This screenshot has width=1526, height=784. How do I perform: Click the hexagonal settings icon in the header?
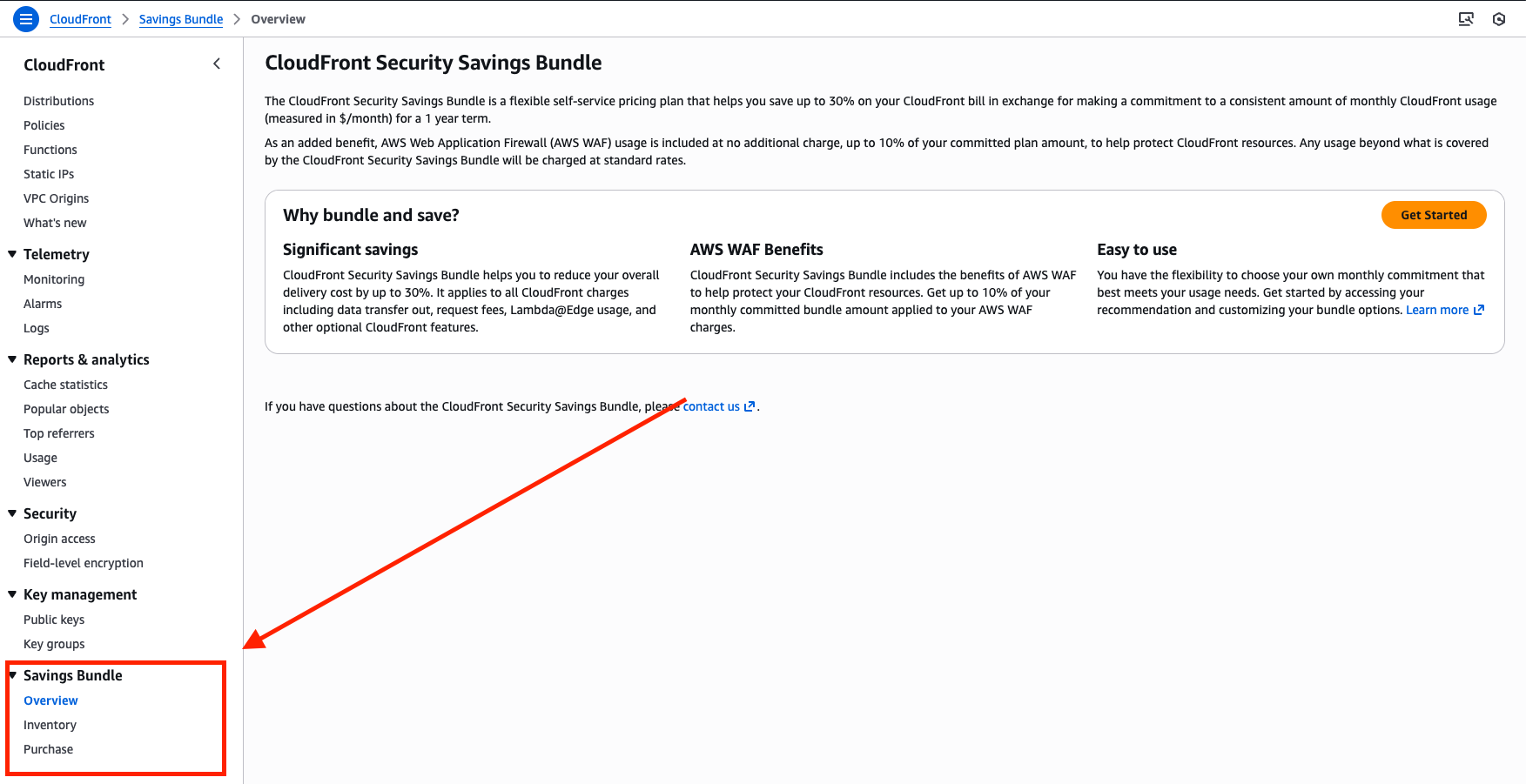tap(1499, 18)
